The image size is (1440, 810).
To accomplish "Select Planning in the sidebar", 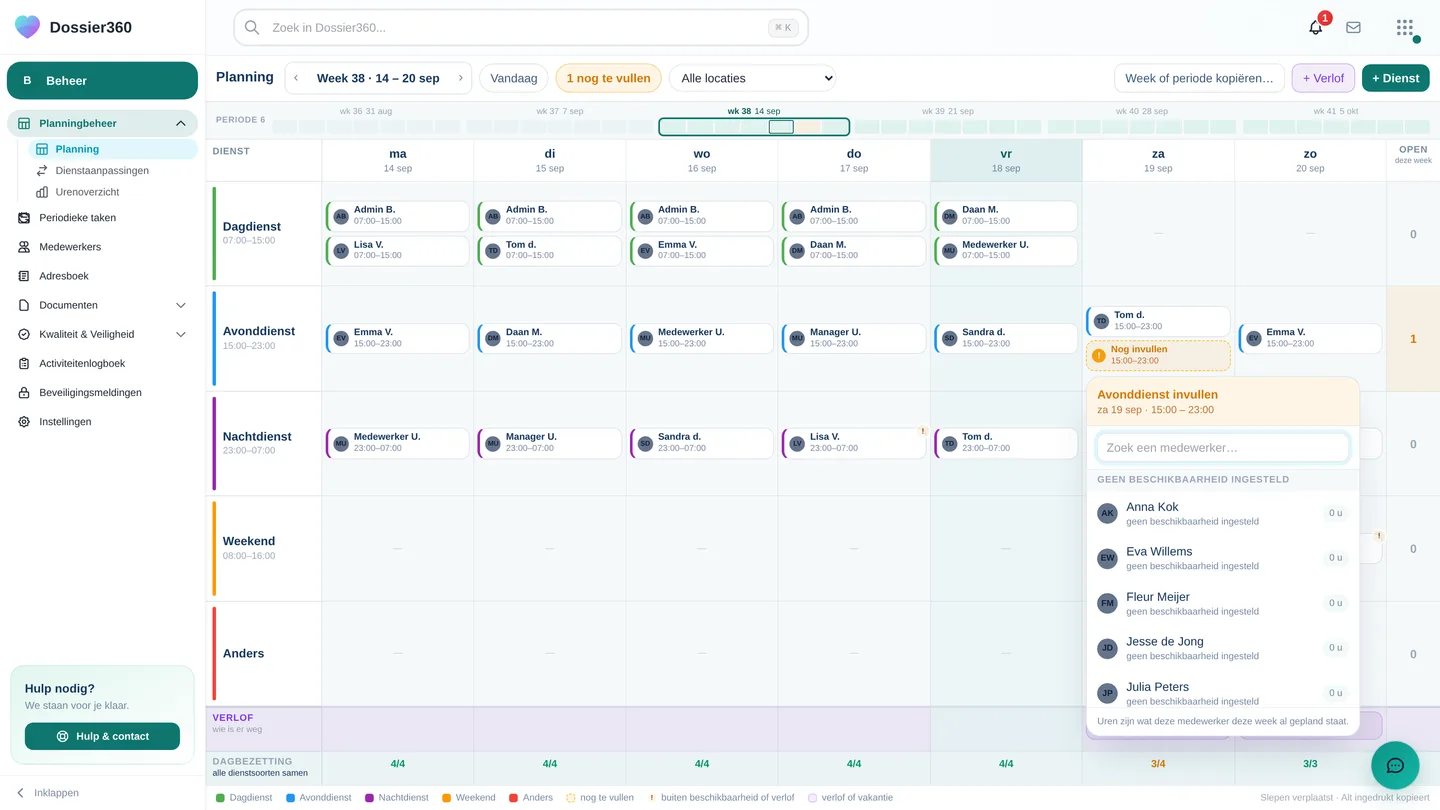I will coord(112,149).
